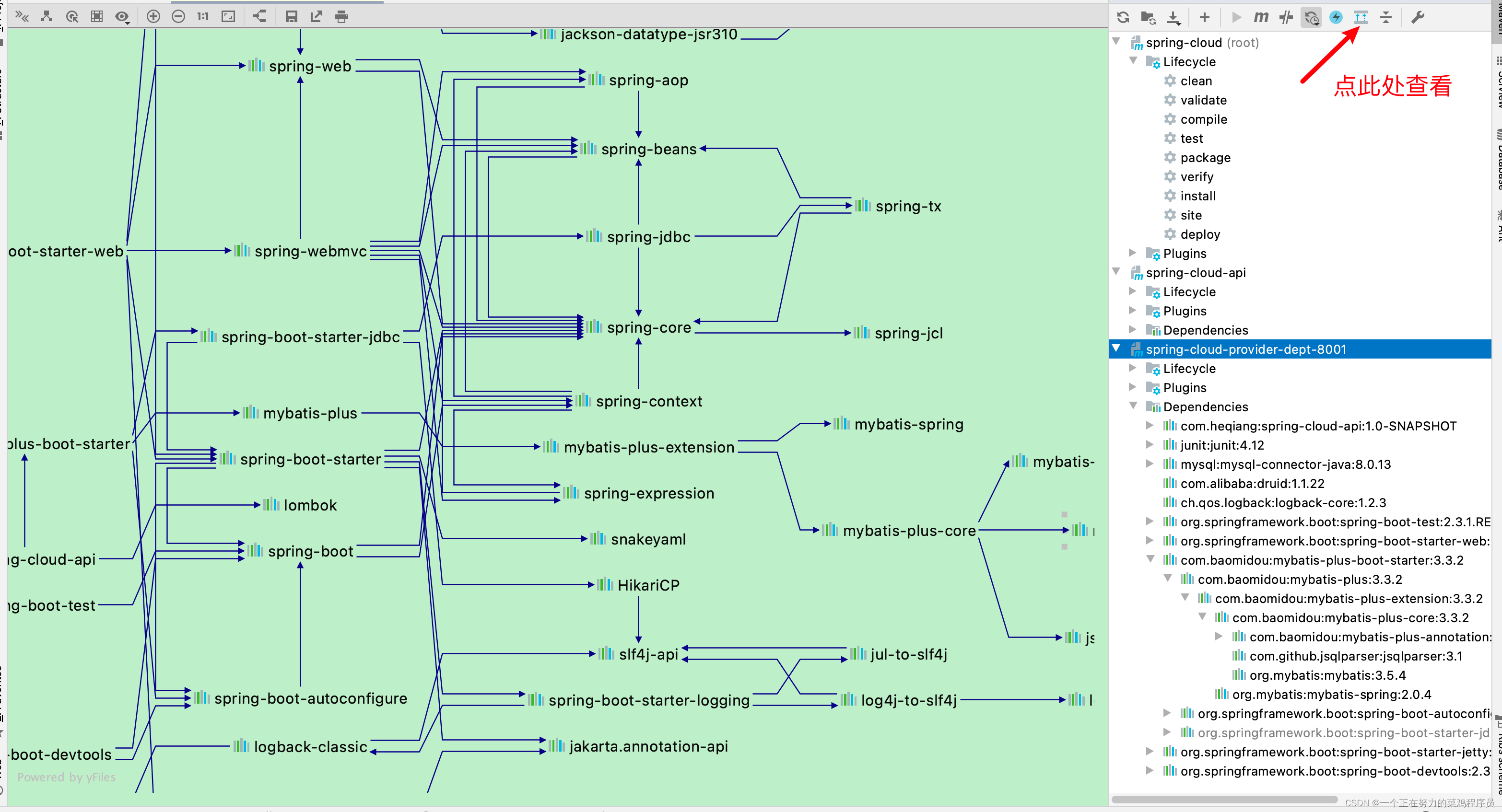Click the Show Dependencies diagram icon
1502x812 pixels.
[1361, 17]
